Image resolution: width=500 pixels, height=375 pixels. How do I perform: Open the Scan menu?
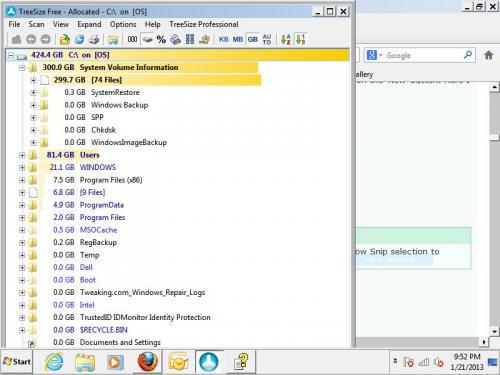pyautogui.click(x=36, y=24)
